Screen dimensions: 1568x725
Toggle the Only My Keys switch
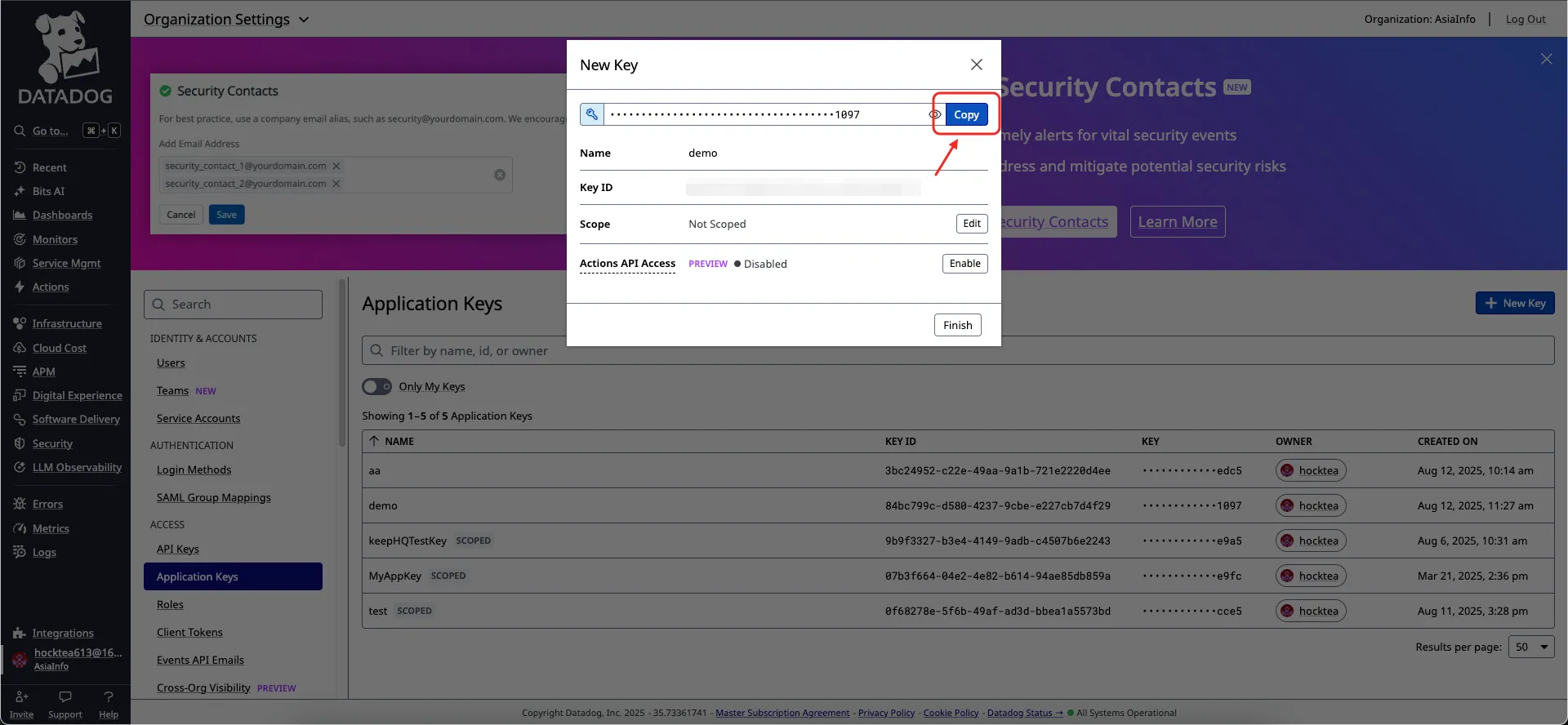376,387
